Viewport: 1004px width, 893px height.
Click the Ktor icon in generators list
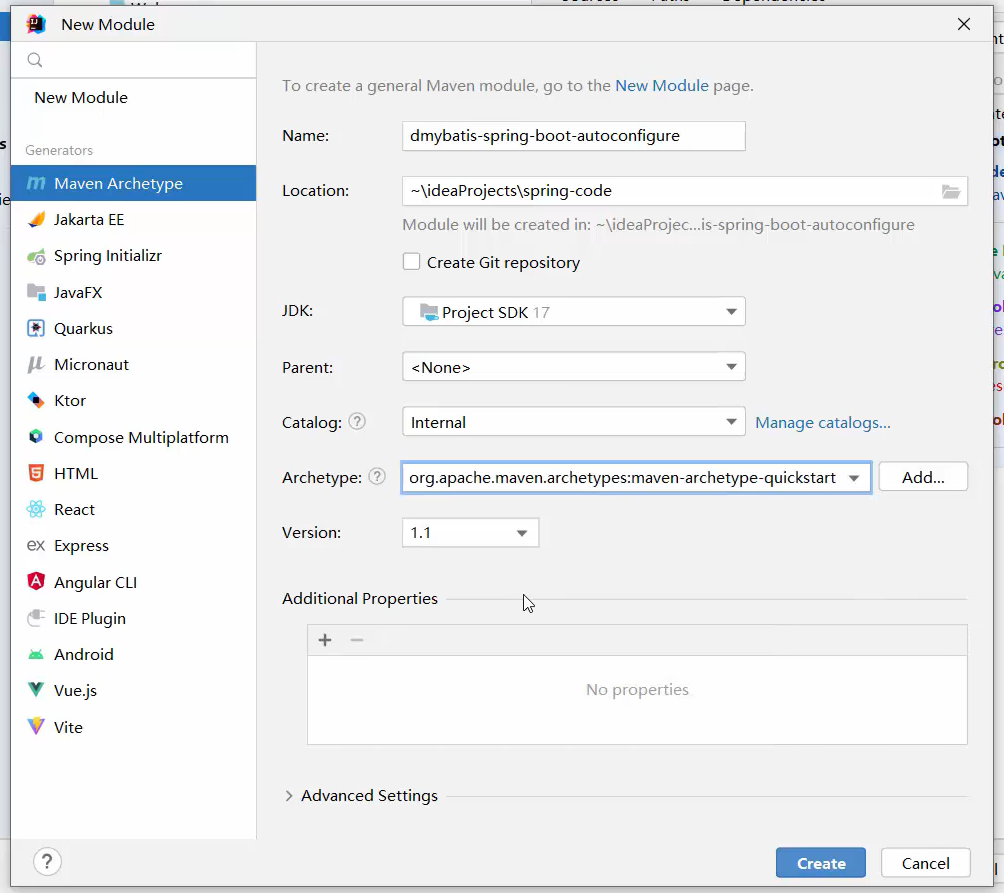pos(36,400)
